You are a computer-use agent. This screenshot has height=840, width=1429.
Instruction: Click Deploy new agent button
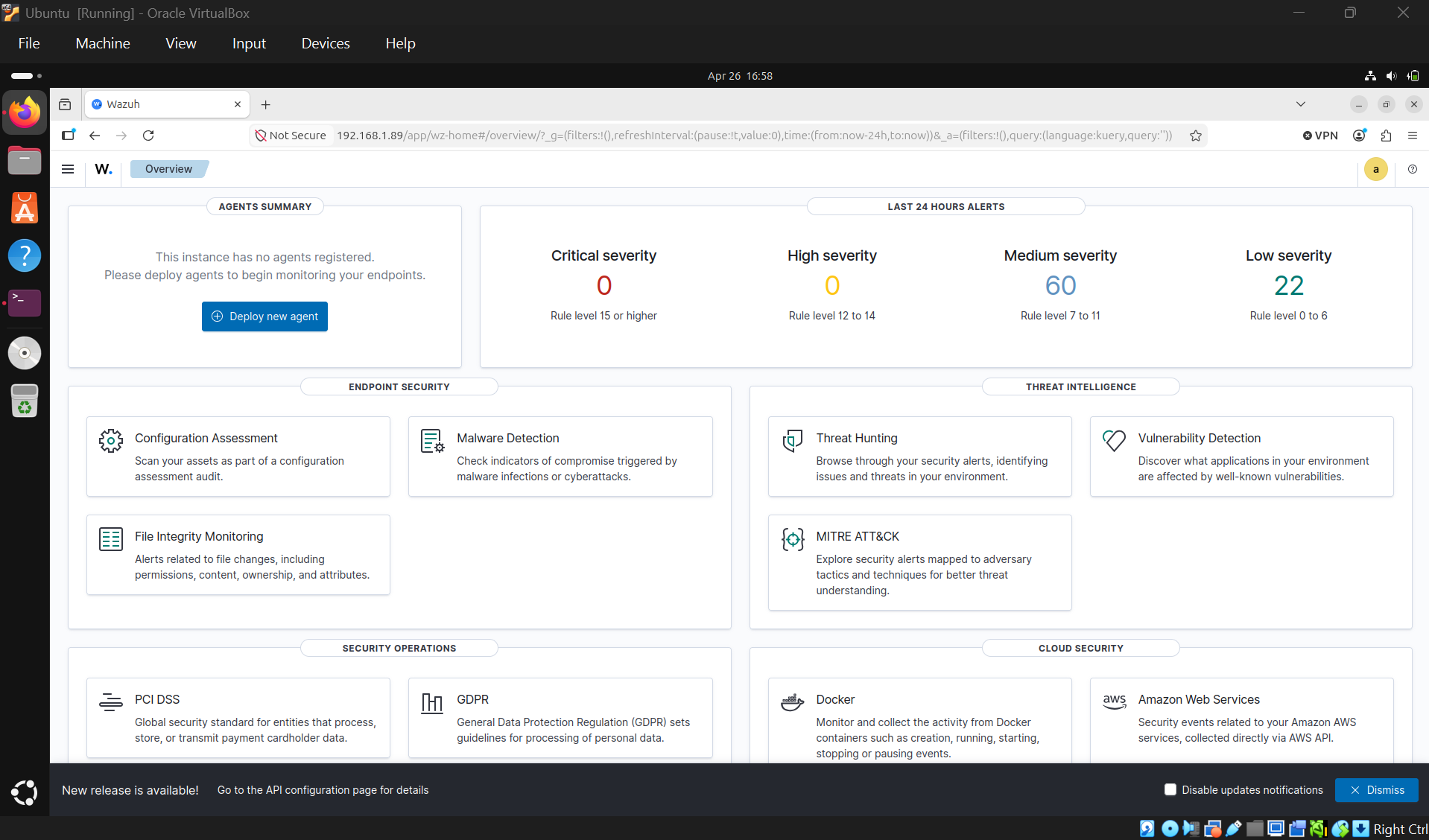pyautogui.click(x=264, y=316)
